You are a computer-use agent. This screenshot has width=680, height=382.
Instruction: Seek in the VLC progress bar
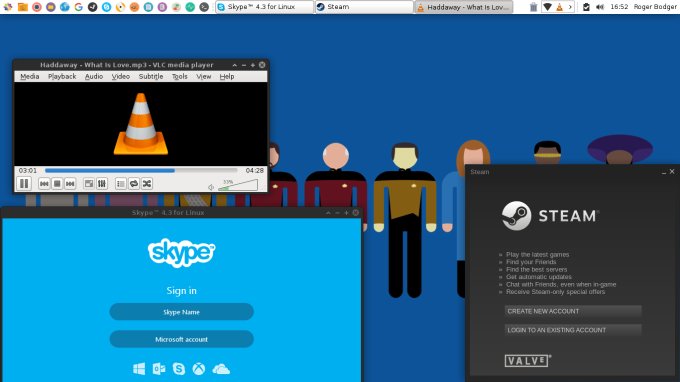(x=141, y=170)
